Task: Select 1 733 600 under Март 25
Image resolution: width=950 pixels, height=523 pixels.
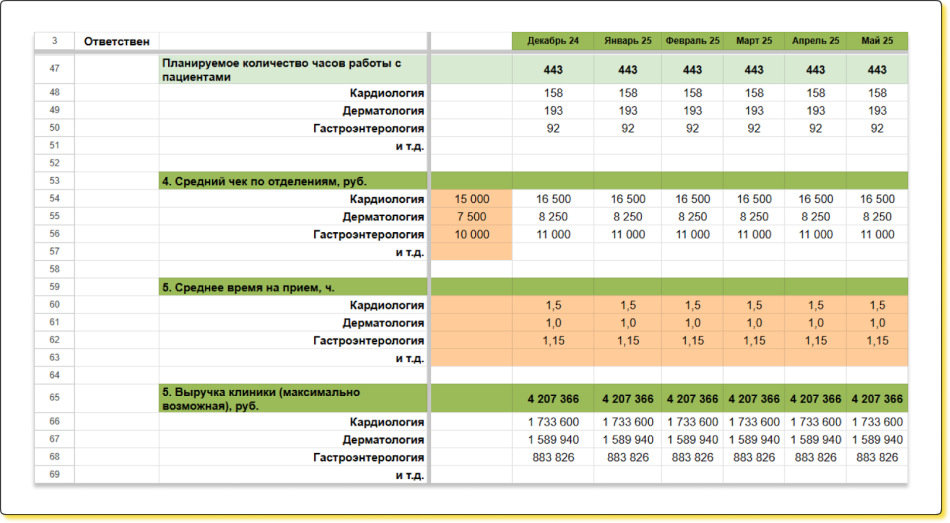Action: coord(754,423)
